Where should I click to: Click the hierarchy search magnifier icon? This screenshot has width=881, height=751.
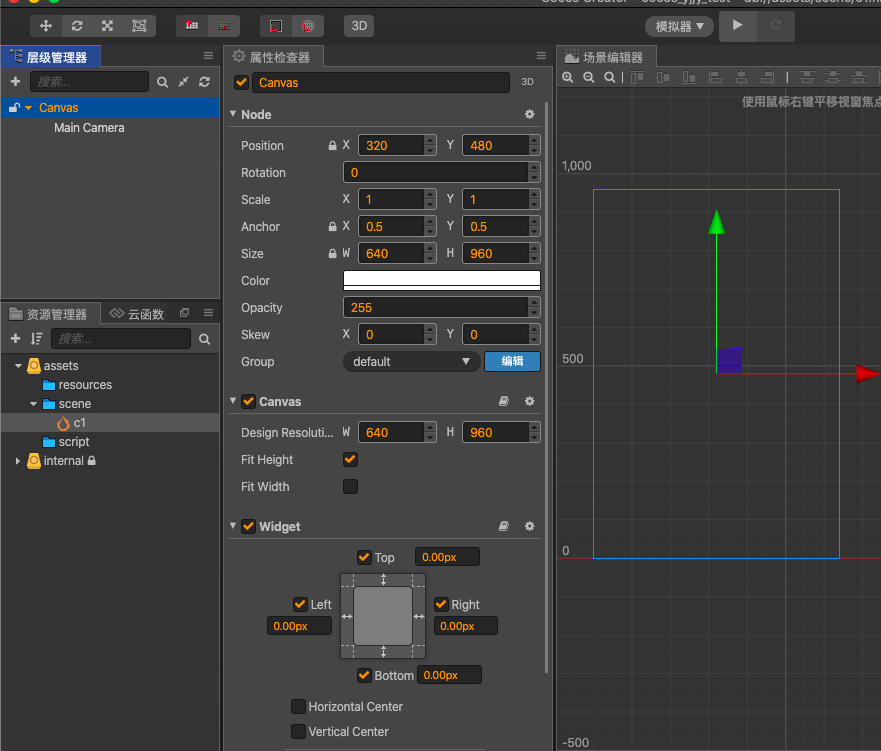point(162,82)
